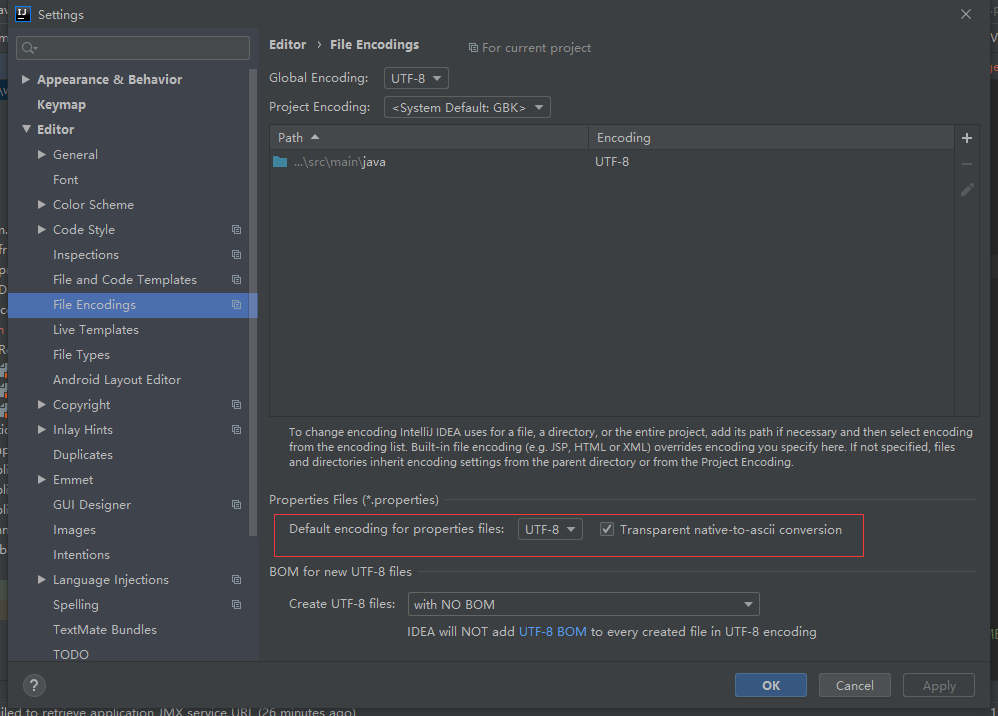998x716 pixels.
Task: Open Android Layout Editor settings
Action: pos(116,379)
